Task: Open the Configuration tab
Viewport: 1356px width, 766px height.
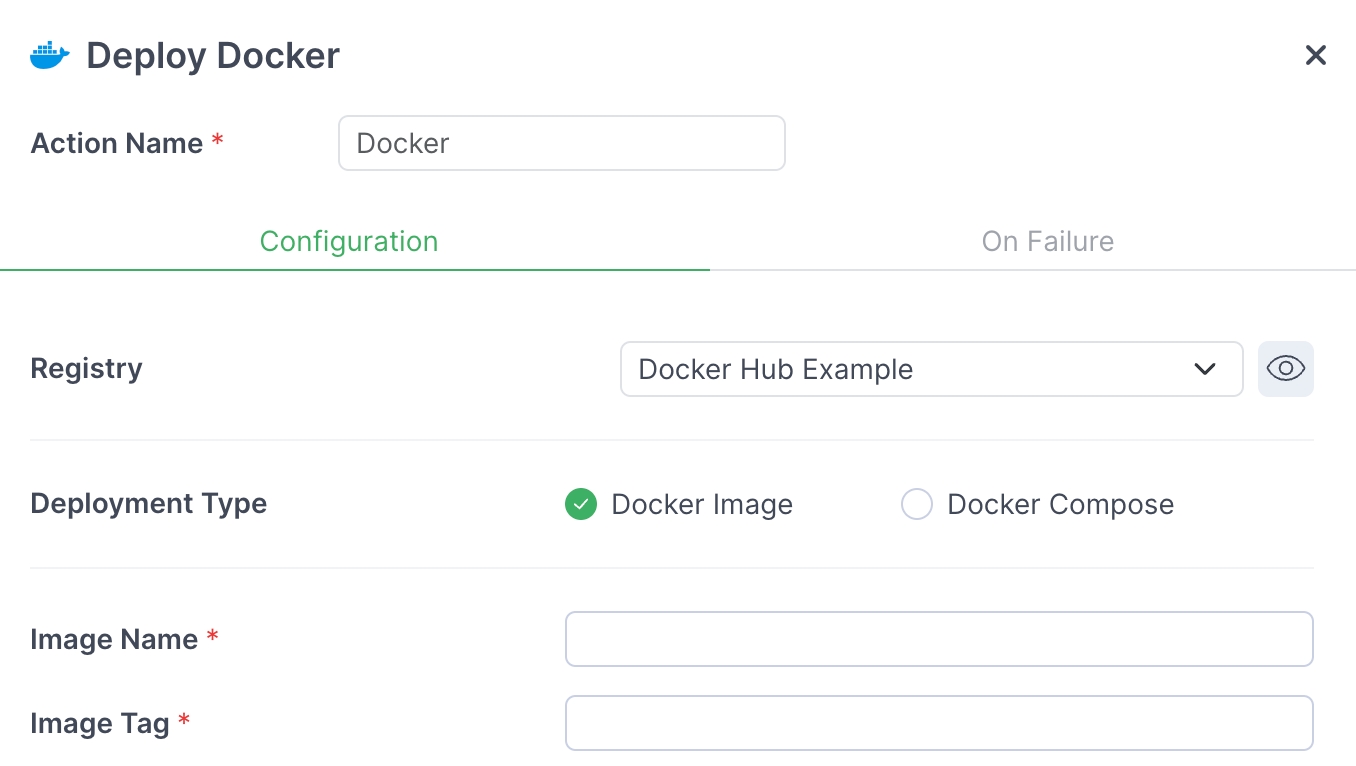Action: coord(349,242)
